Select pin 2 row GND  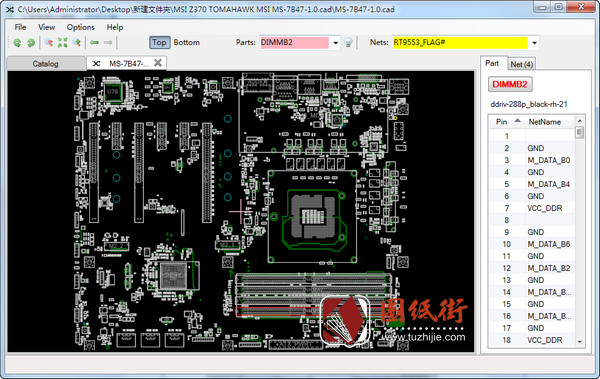pos(532,148)
